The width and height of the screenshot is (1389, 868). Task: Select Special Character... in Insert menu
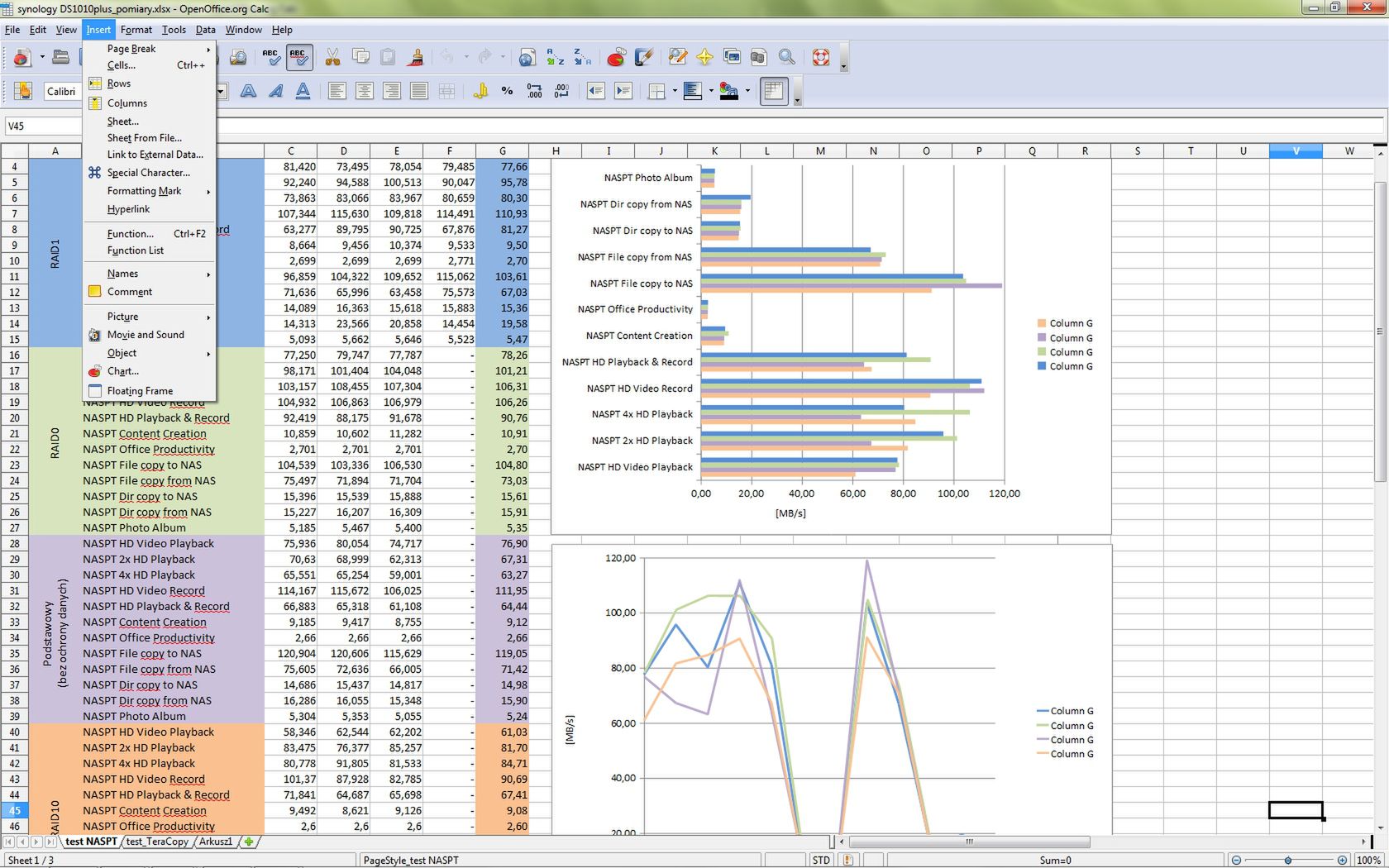pyautogui.click(x=150, y=173)
